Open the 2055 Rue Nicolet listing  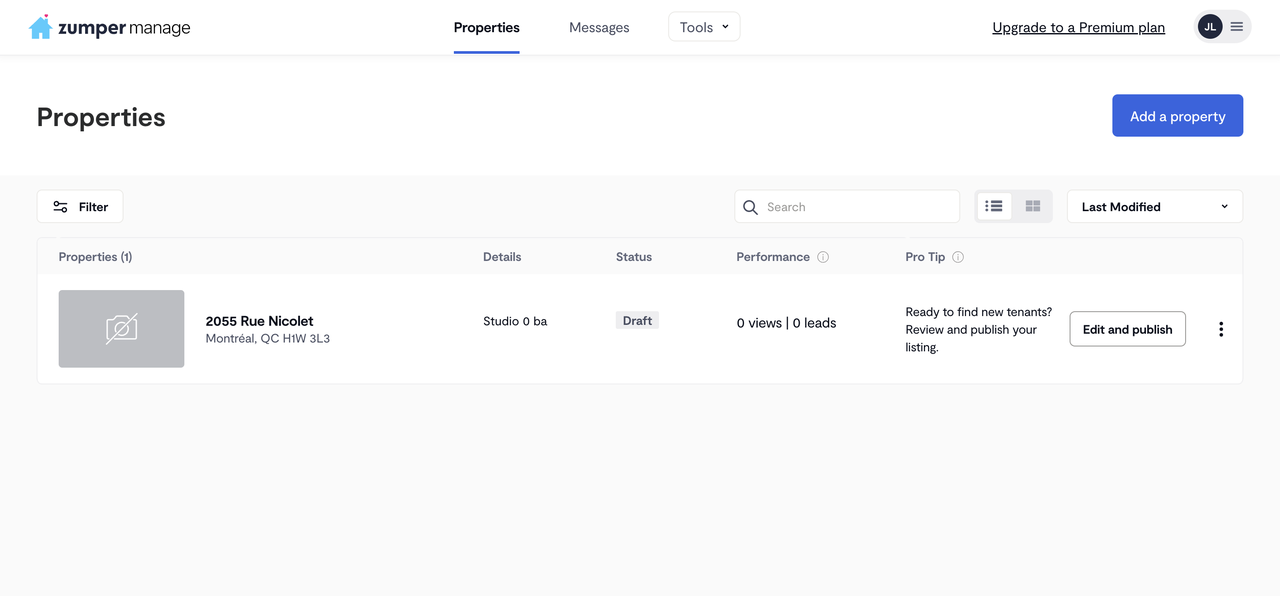(x=259, y=321)
